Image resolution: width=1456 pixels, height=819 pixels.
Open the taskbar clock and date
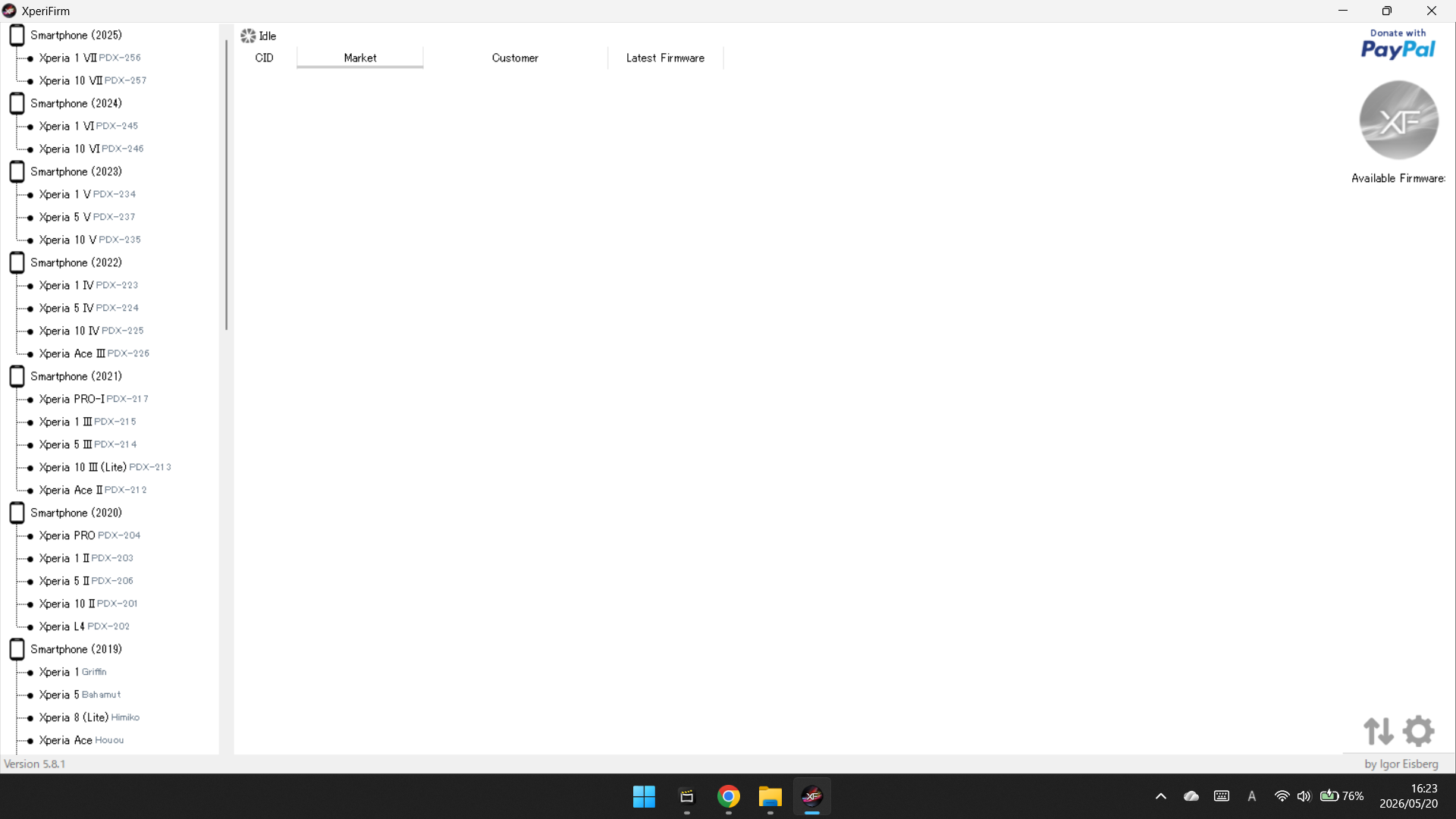[1408, 796]
